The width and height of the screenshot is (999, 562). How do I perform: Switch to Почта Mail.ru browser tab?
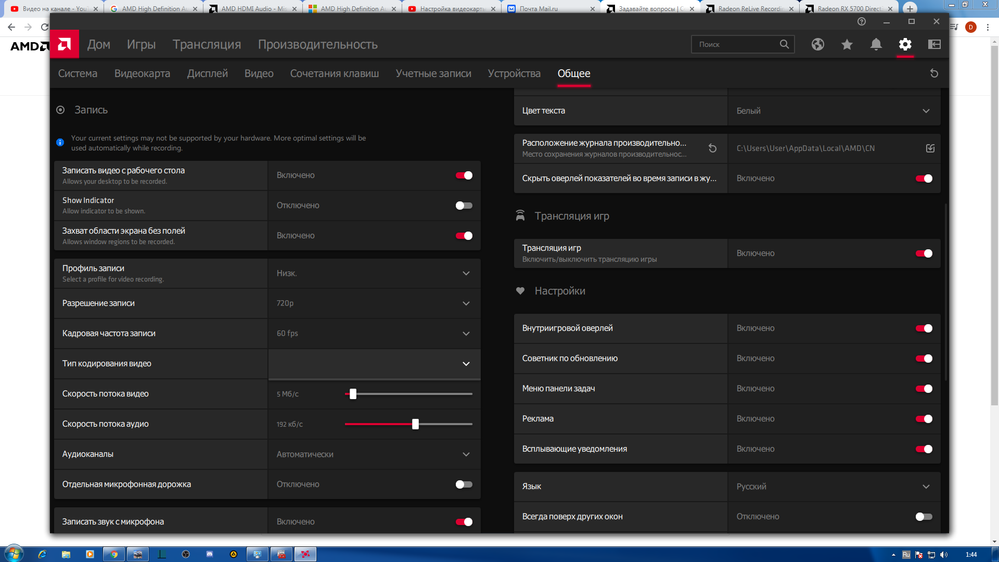[551, 8]
